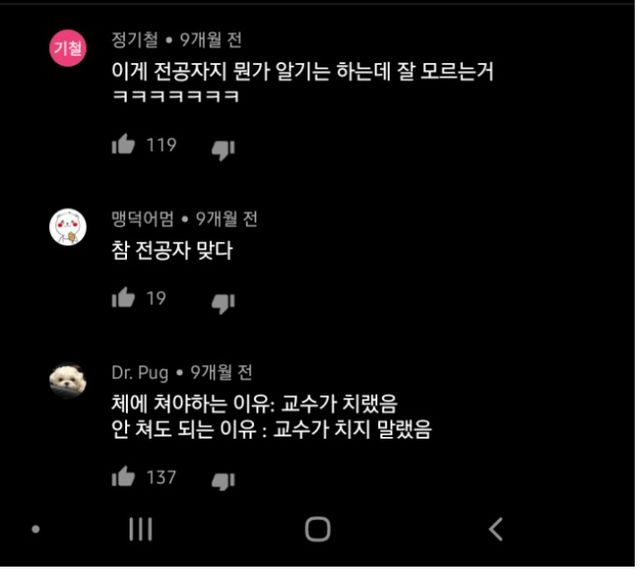
Task: Like the comment by 정기철
Action: tap(123, 144)
